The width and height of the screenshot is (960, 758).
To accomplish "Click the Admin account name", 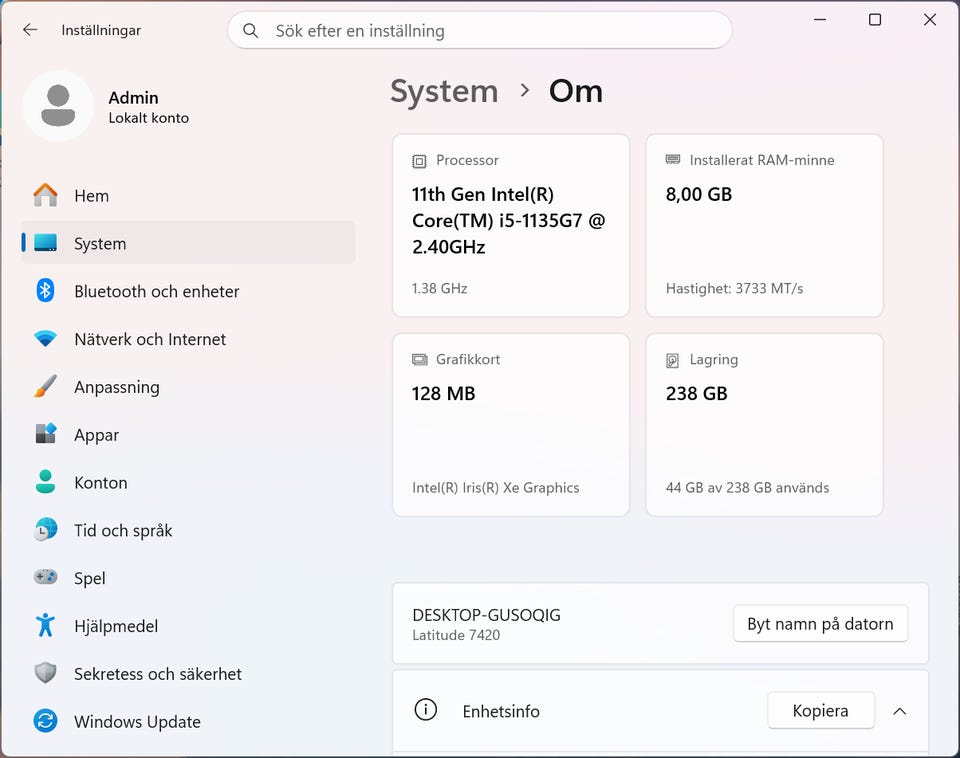I will coord(133,97).
